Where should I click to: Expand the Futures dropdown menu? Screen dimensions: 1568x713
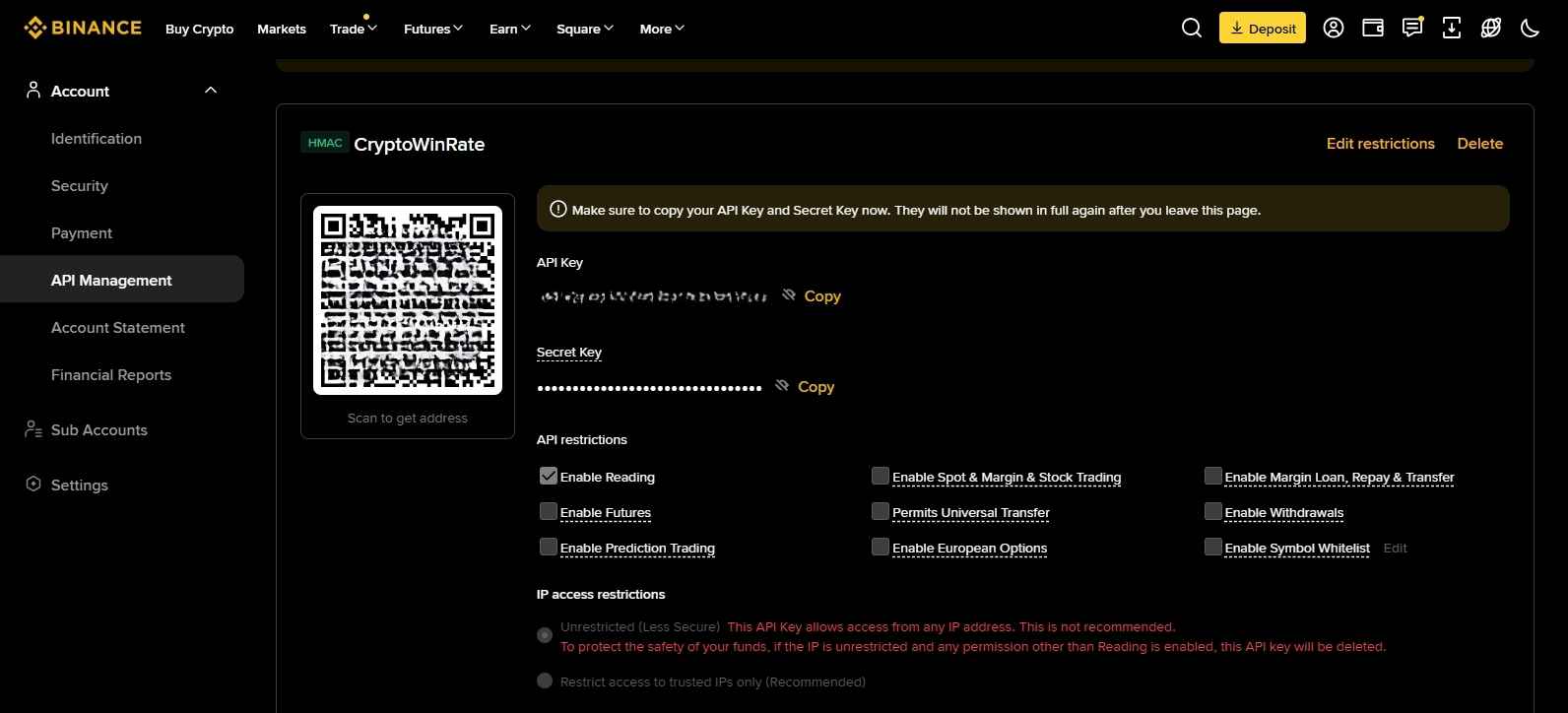click(x=433, y=29)
